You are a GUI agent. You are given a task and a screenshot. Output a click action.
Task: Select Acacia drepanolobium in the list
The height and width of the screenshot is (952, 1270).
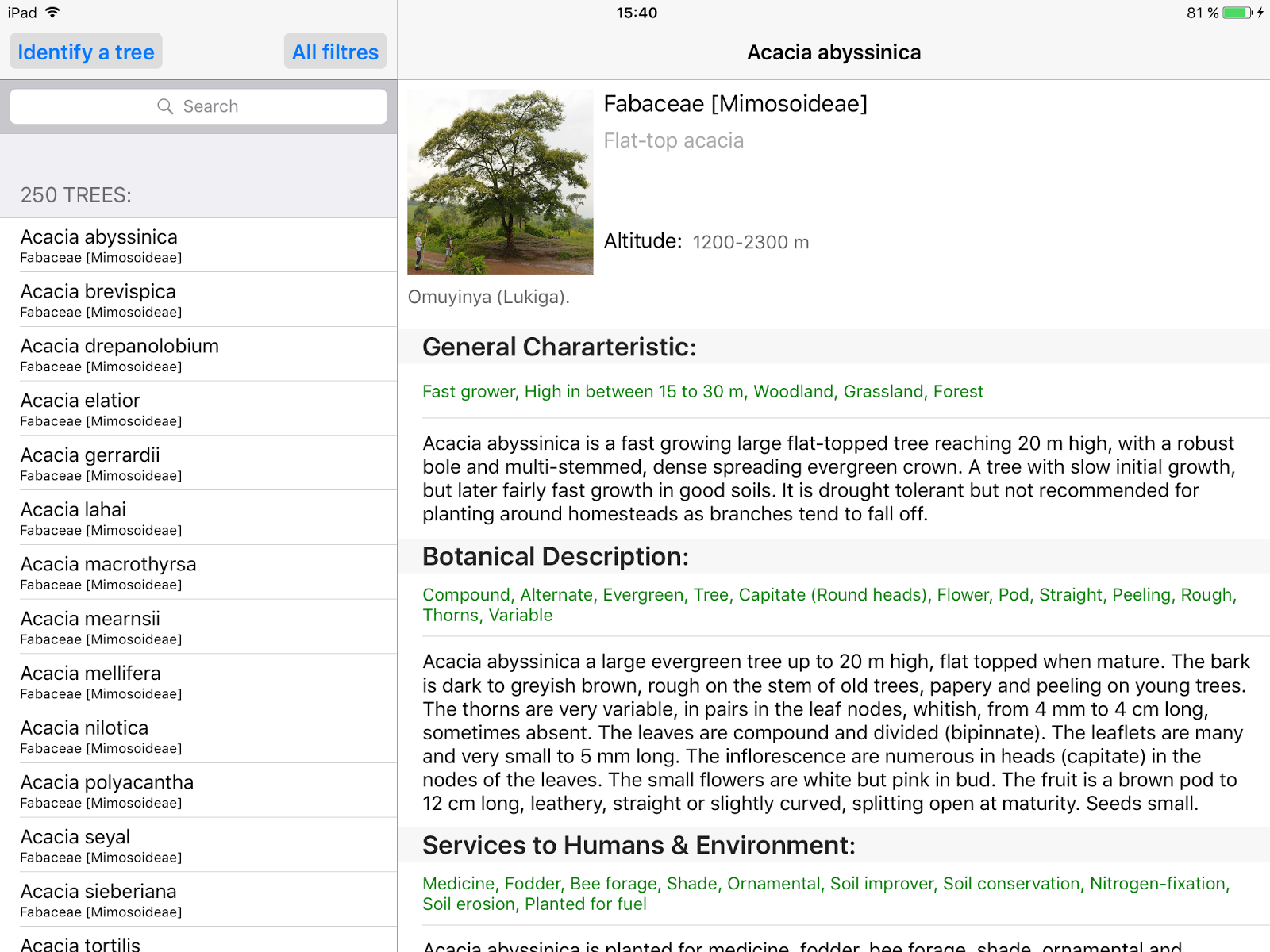(198, 355)
